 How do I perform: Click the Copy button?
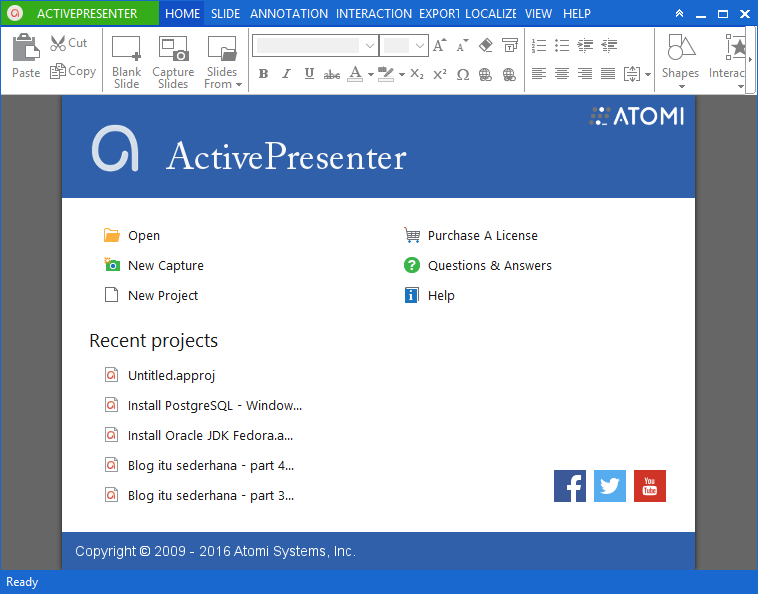pos(73,71)
